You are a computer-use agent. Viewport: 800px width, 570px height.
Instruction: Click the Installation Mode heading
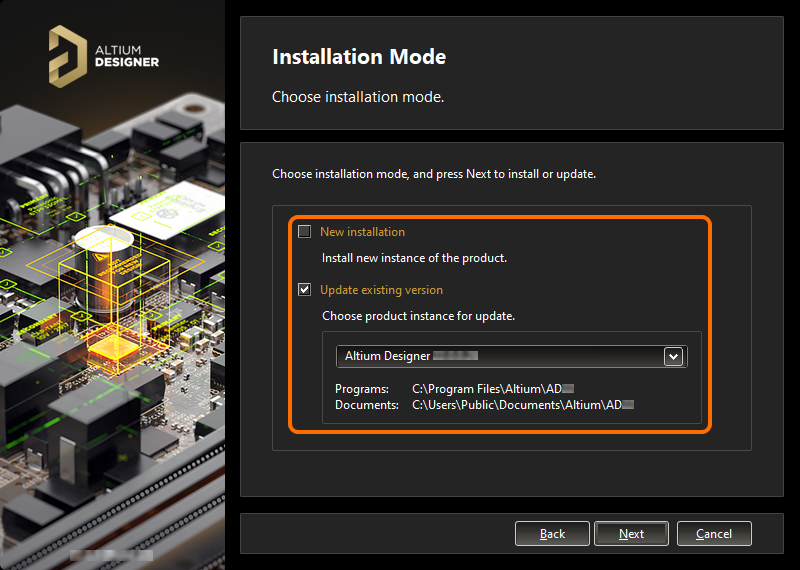pyautogui.click(x=359, y=57)
